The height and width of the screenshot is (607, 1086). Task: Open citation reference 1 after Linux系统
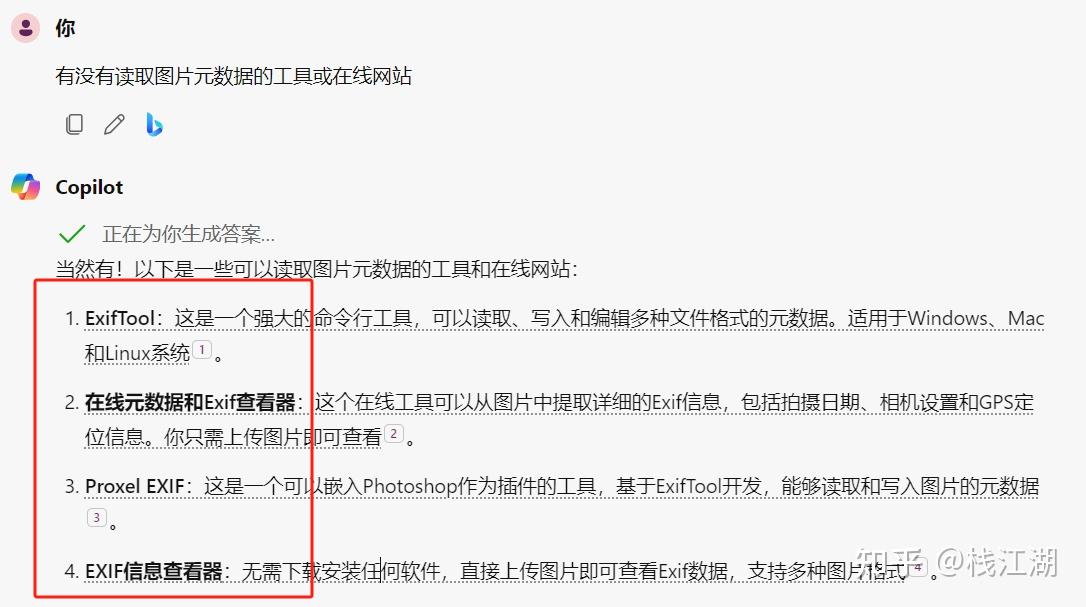click(202, 350)
